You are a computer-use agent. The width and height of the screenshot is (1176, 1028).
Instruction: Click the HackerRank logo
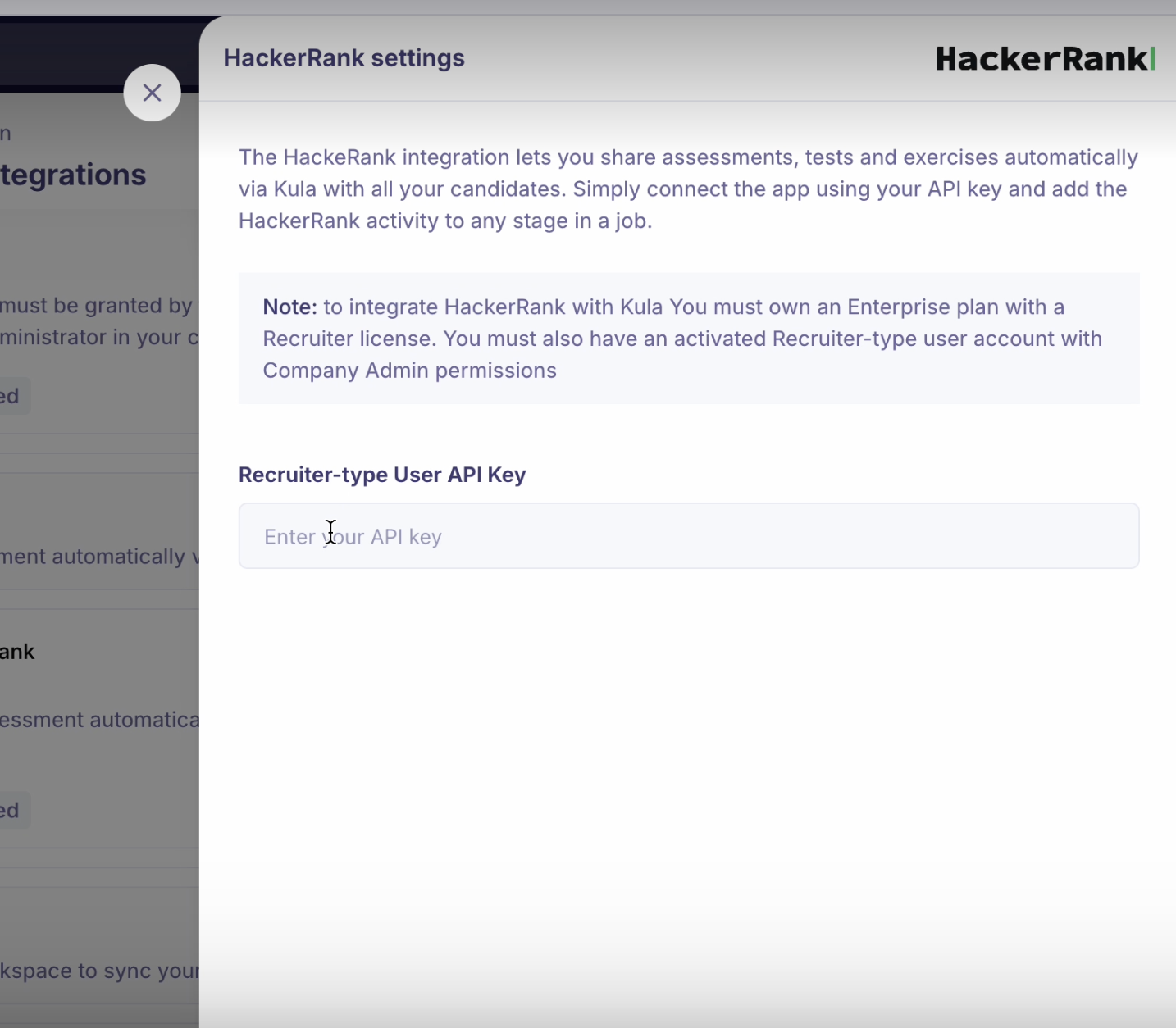(1045, 59)
